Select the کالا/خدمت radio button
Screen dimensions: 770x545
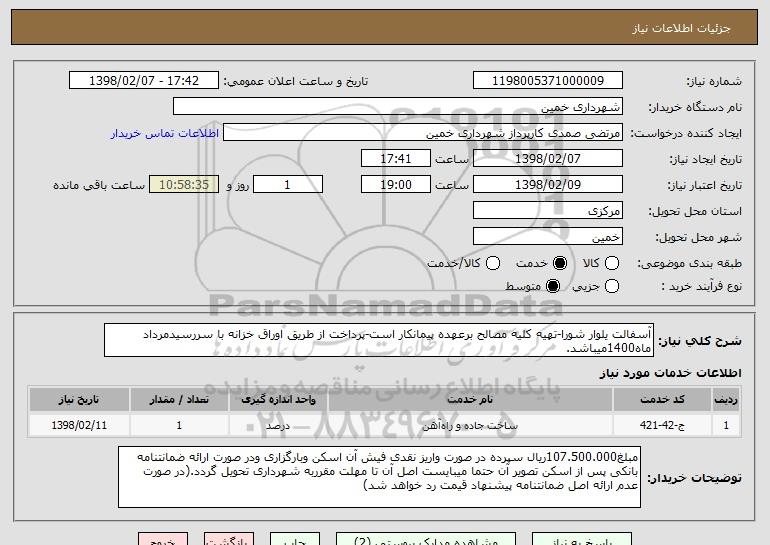(493, 263)
